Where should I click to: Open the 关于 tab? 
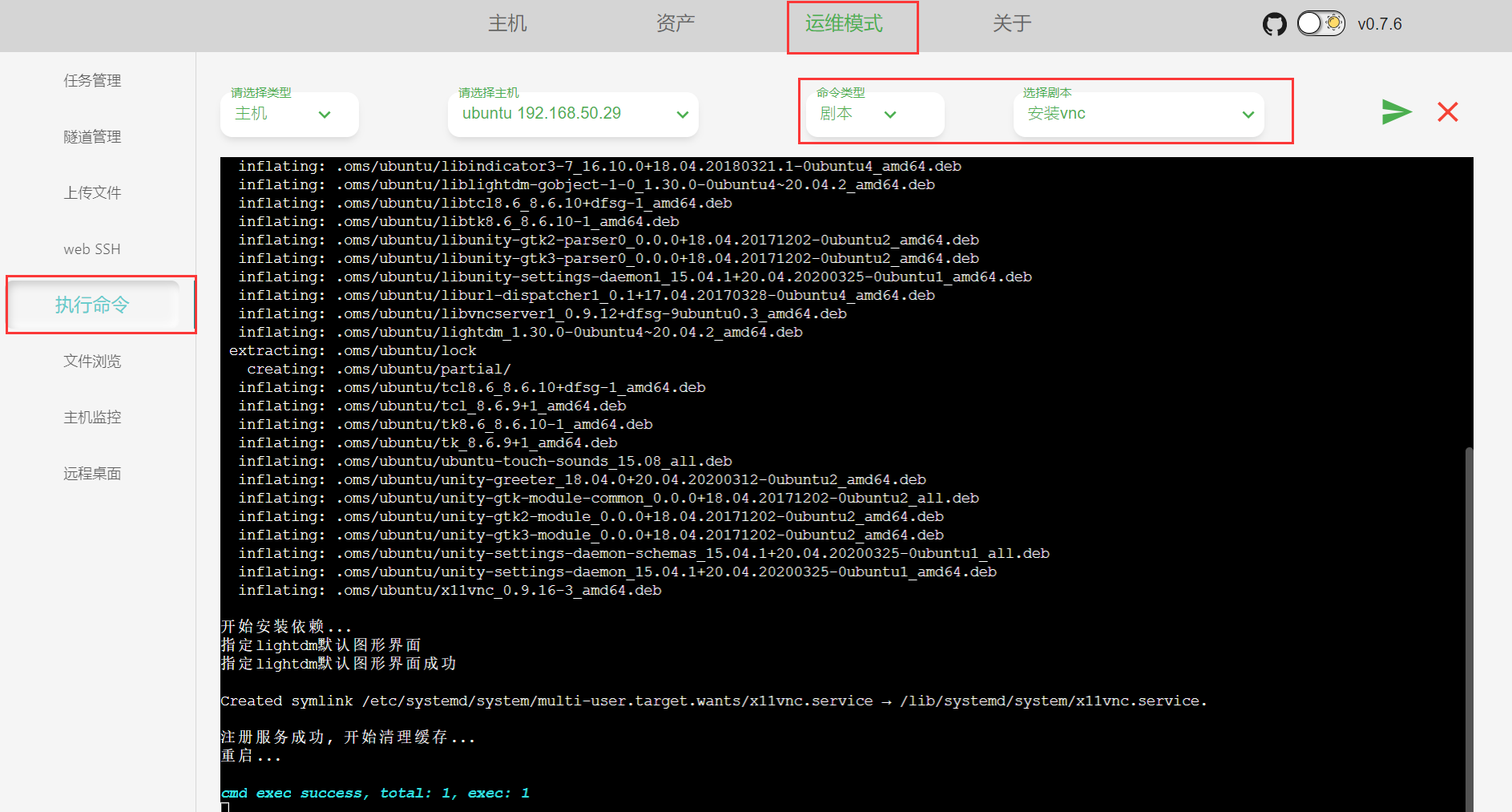[1012, 23]
